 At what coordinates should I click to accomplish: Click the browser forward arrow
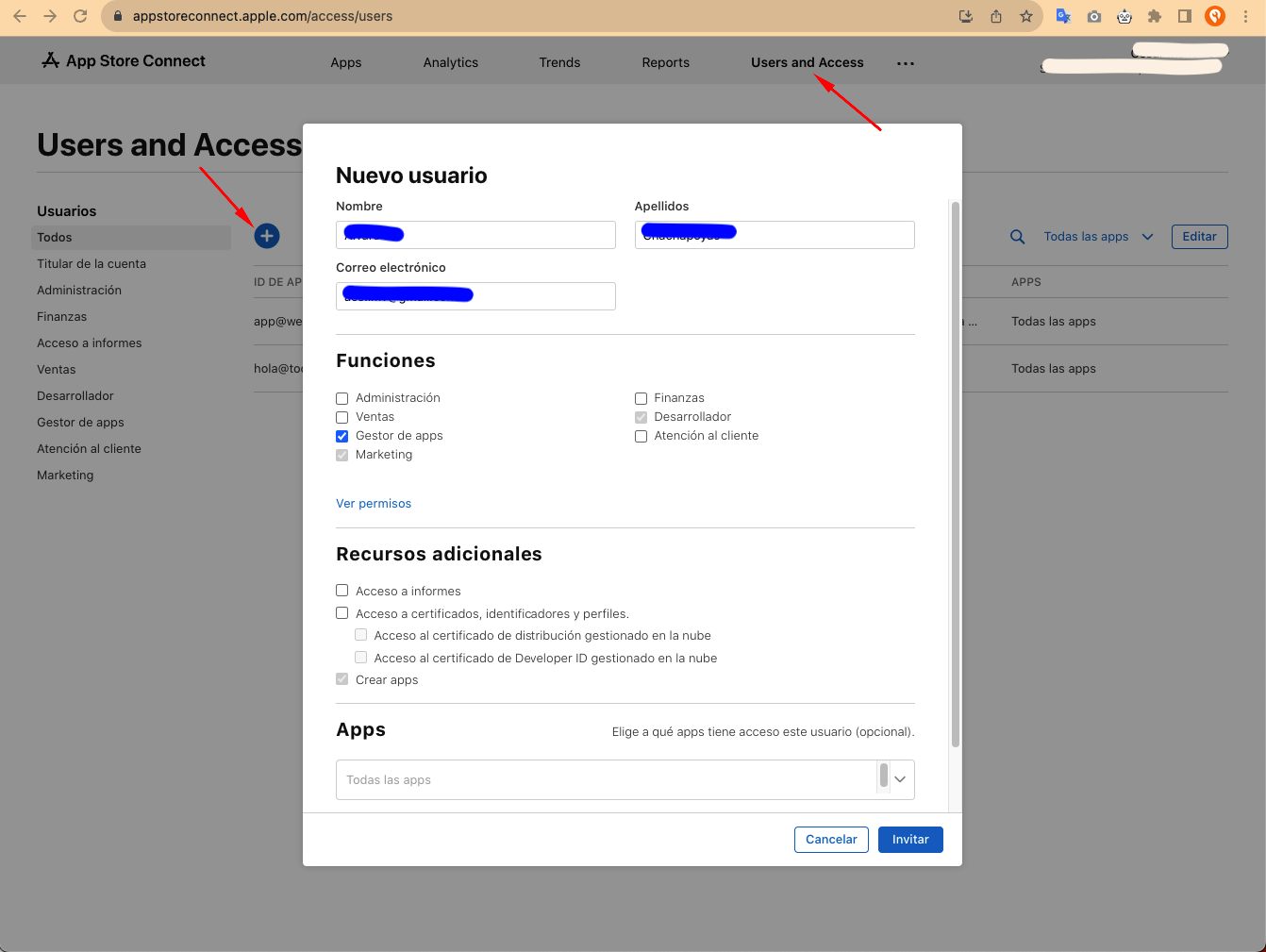[x=50, y=16]
